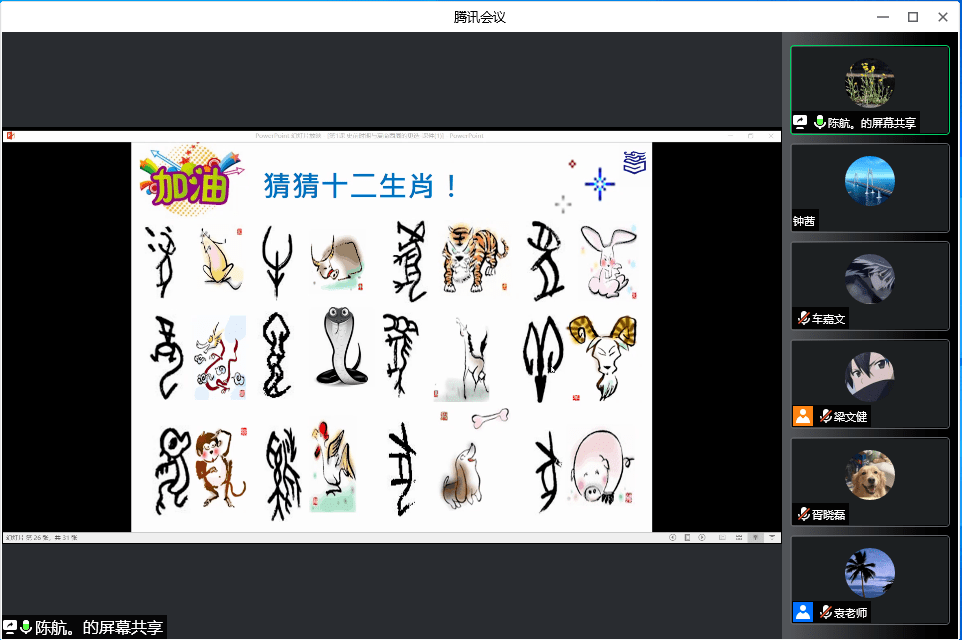Click the orange host badge on 梁文健's tile

coord(802,416)
